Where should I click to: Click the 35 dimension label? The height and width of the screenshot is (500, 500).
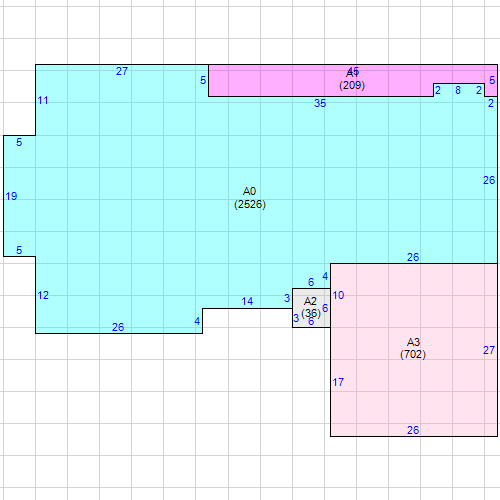tap(320, 103)
